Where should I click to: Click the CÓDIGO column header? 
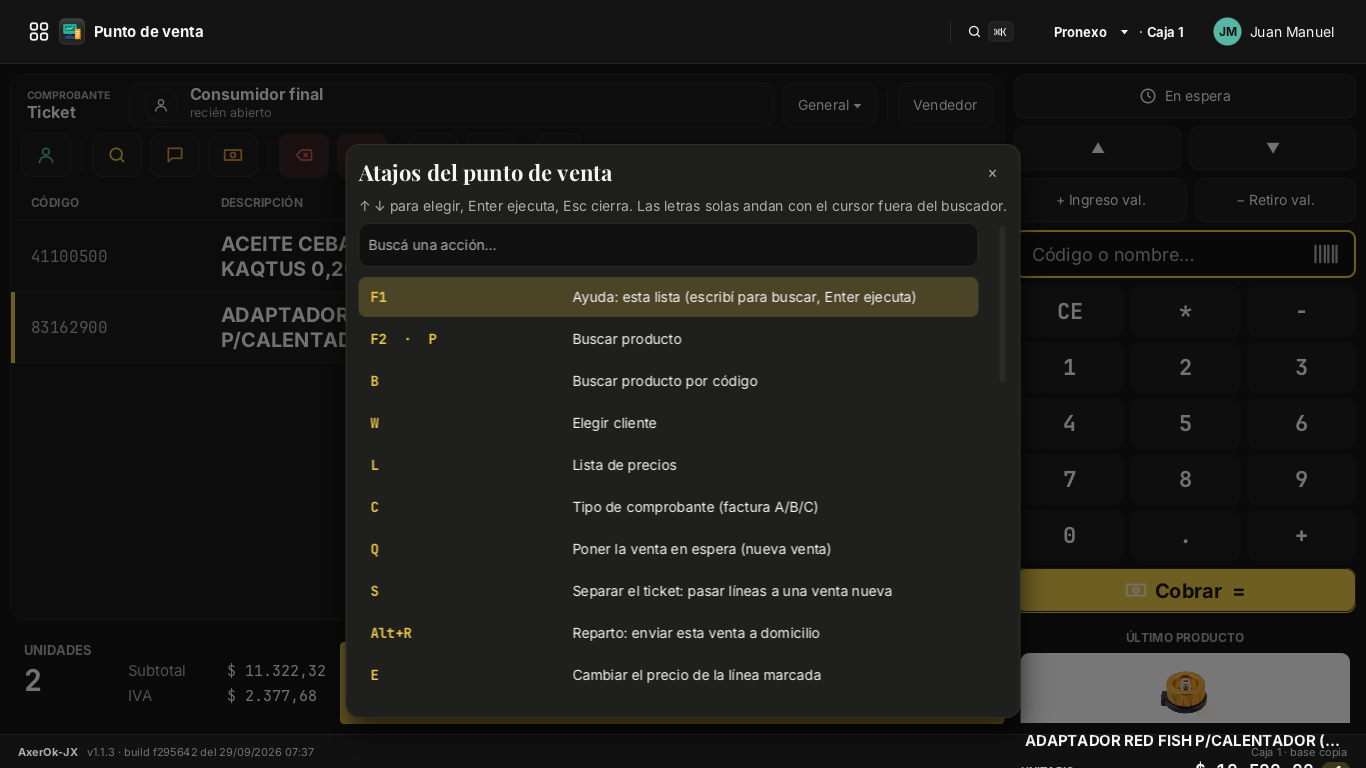tap(55, 202)
